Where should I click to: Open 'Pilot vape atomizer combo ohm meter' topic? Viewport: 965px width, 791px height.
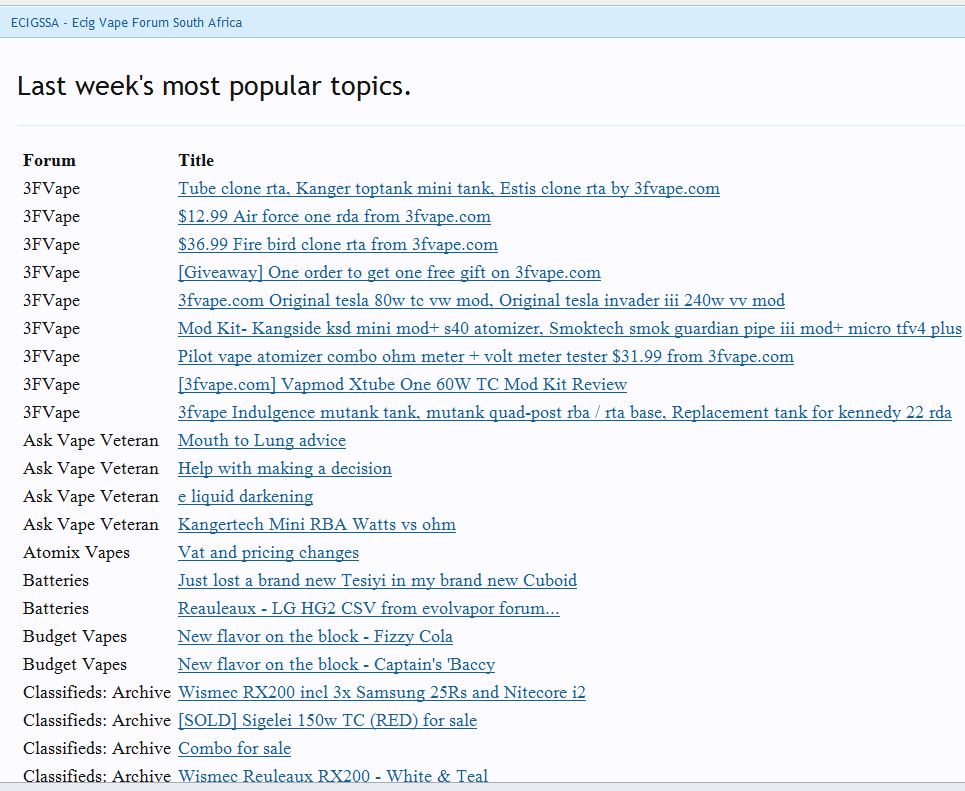(x=486, y=356)
